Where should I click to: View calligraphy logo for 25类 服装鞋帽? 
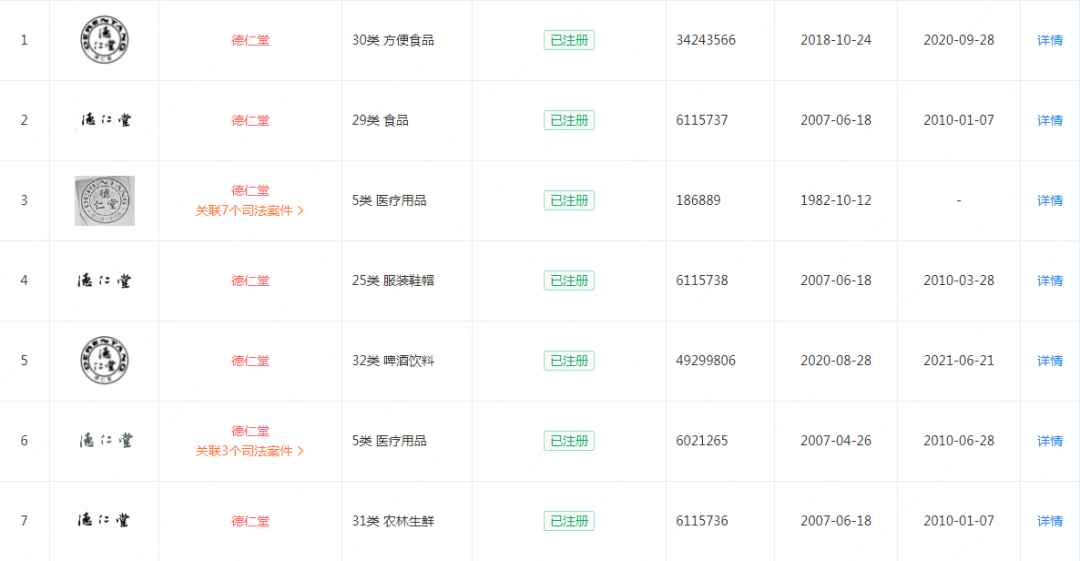click(x=105, y=280)
